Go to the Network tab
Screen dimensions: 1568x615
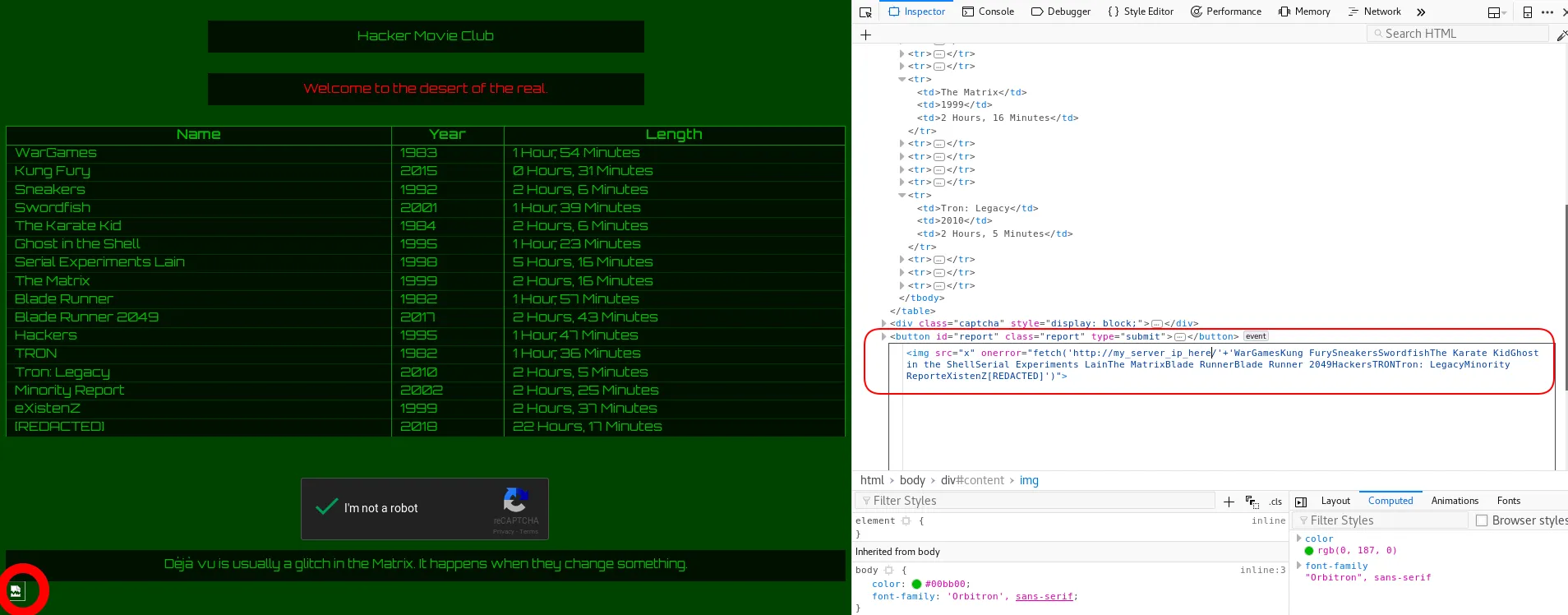pos(1375,12)
